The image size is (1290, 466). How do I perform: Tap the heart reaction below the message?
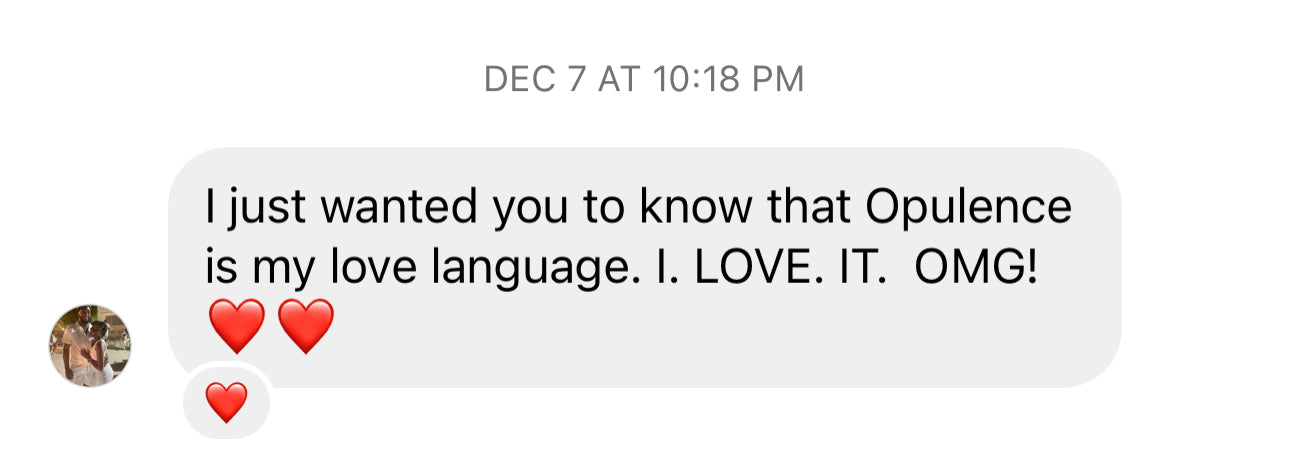[x=226, y=402]
